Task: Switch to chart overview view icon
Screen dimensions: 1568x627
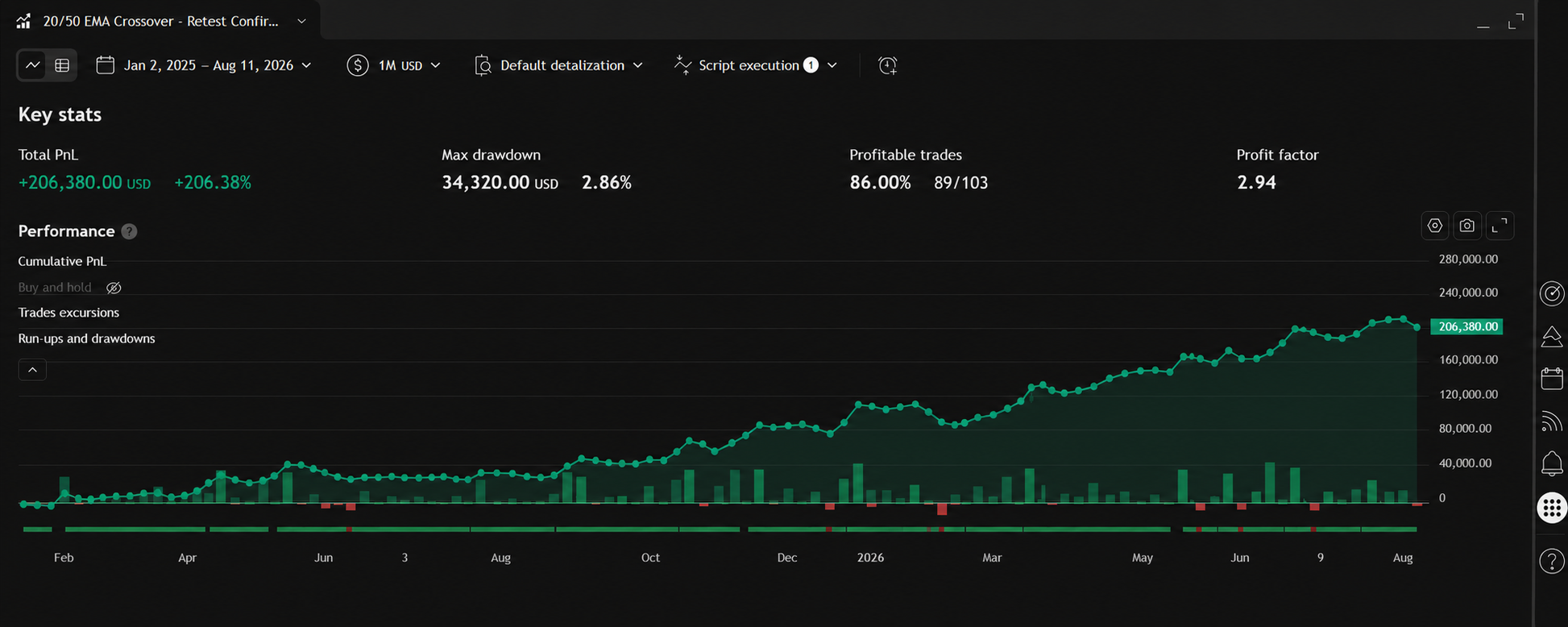Action: coord(33,65)
